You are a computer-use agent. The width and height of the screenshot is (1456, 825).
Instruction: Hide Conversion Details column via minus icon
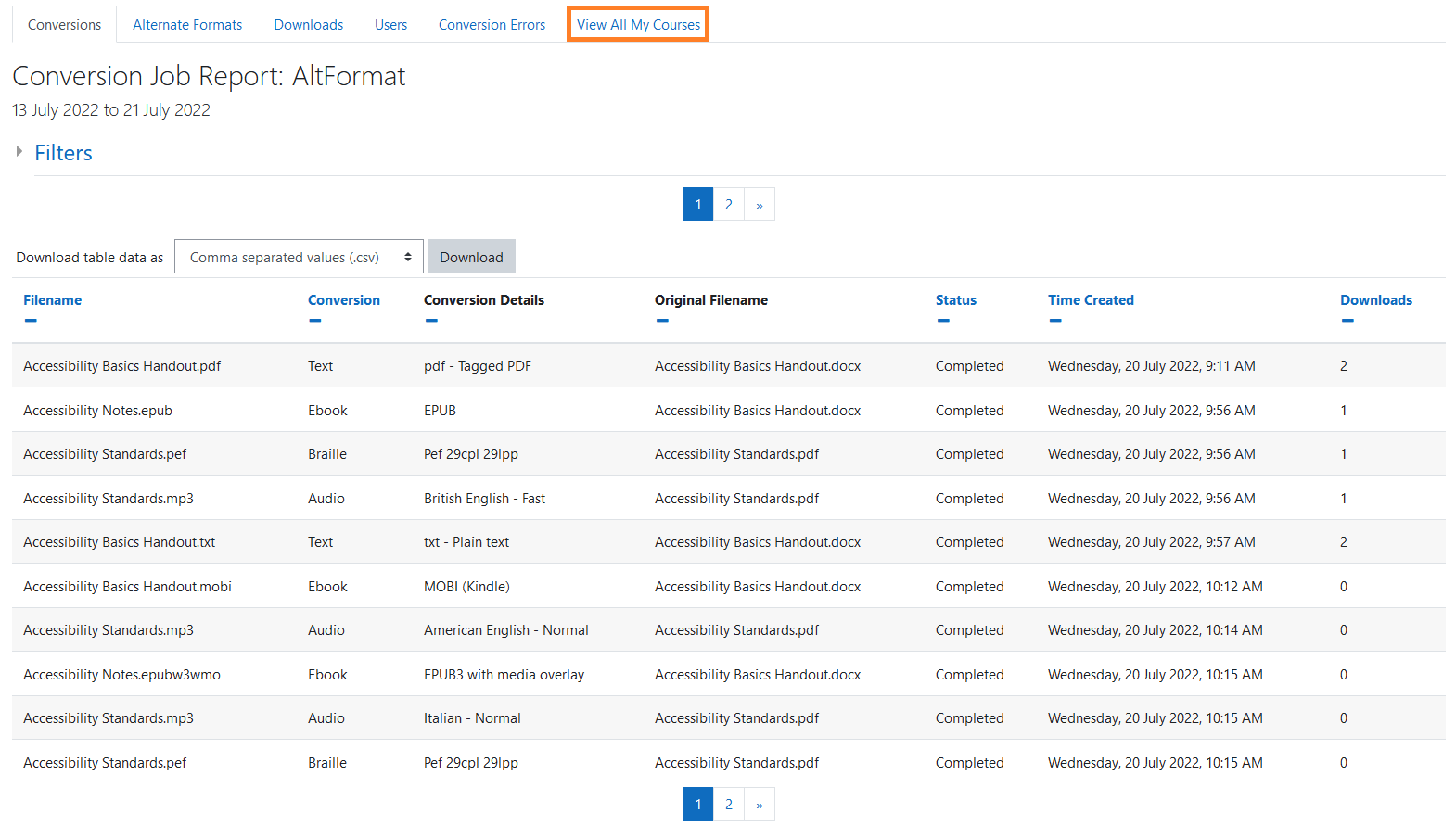click(x=431, y=321)
